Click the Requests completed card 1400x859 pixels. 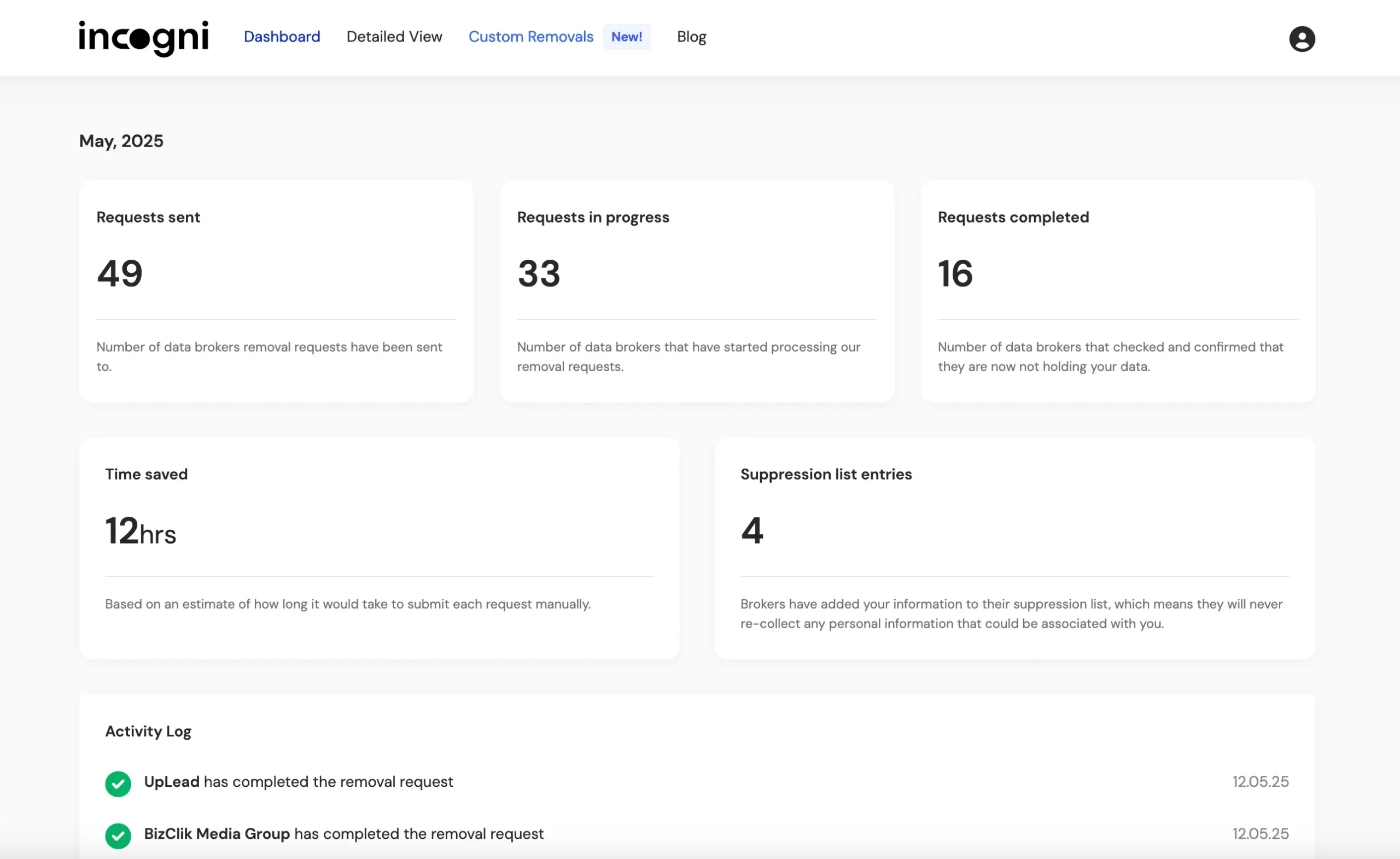coord(1117,291)
